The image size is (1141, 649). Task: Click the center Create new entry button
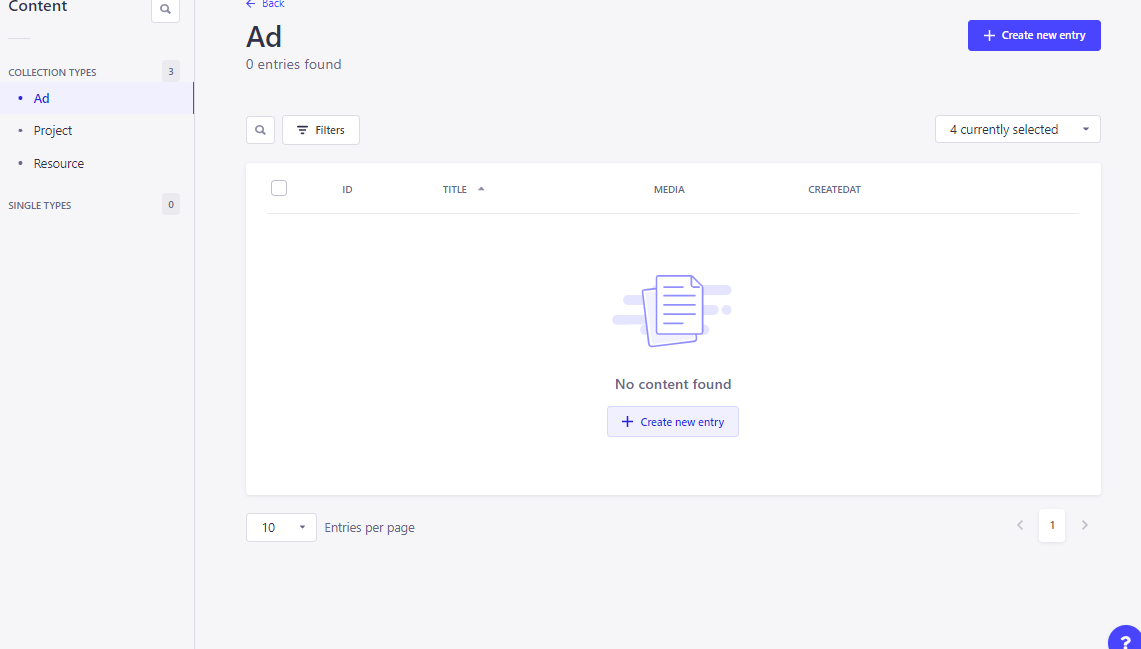[x=672, y=422]
